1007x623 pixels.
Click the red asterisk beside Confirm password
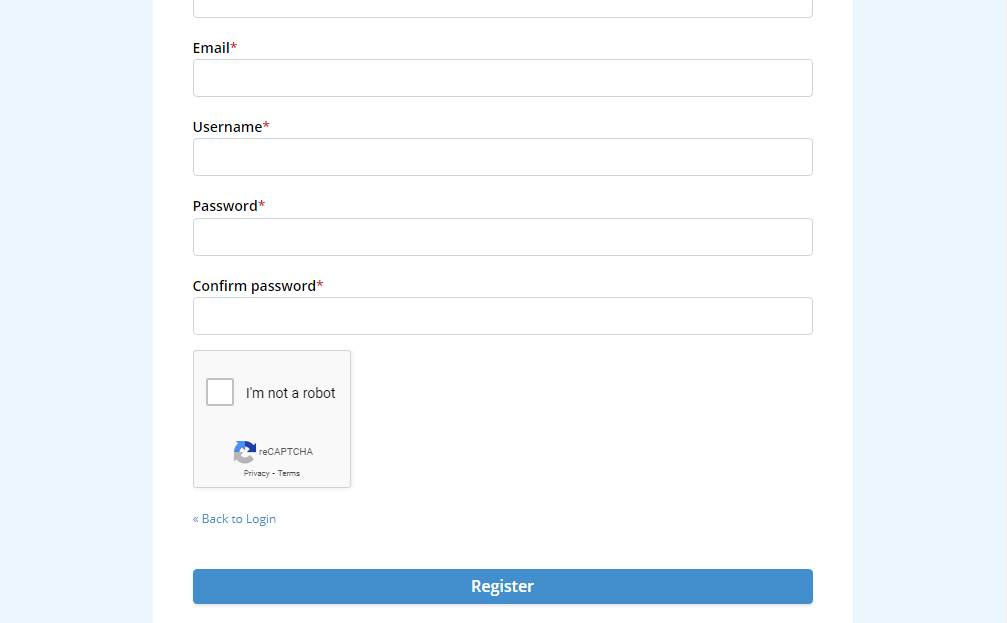pos(320,285)
